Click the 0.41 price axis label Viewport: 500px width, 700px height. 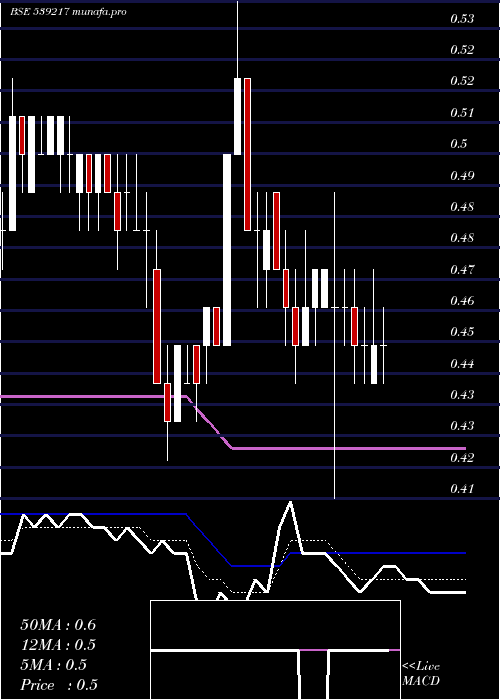pyautogui.click(x=462, y=489)
